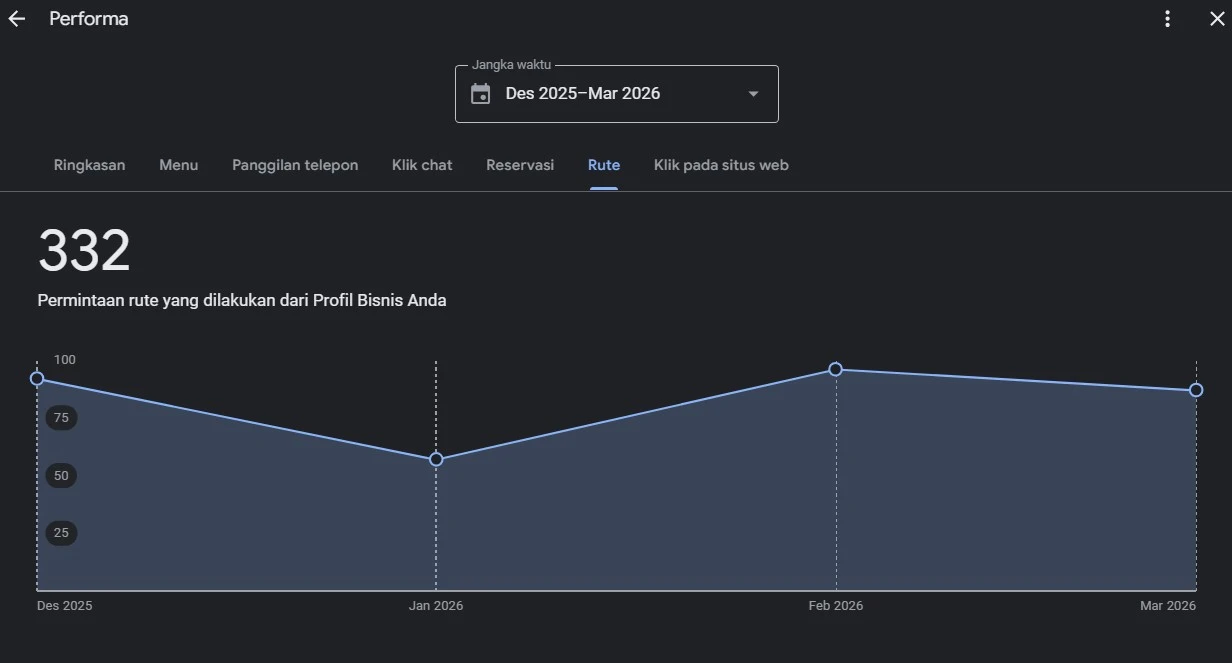
Task: Open the Menu tab
Action: [178, 165]
